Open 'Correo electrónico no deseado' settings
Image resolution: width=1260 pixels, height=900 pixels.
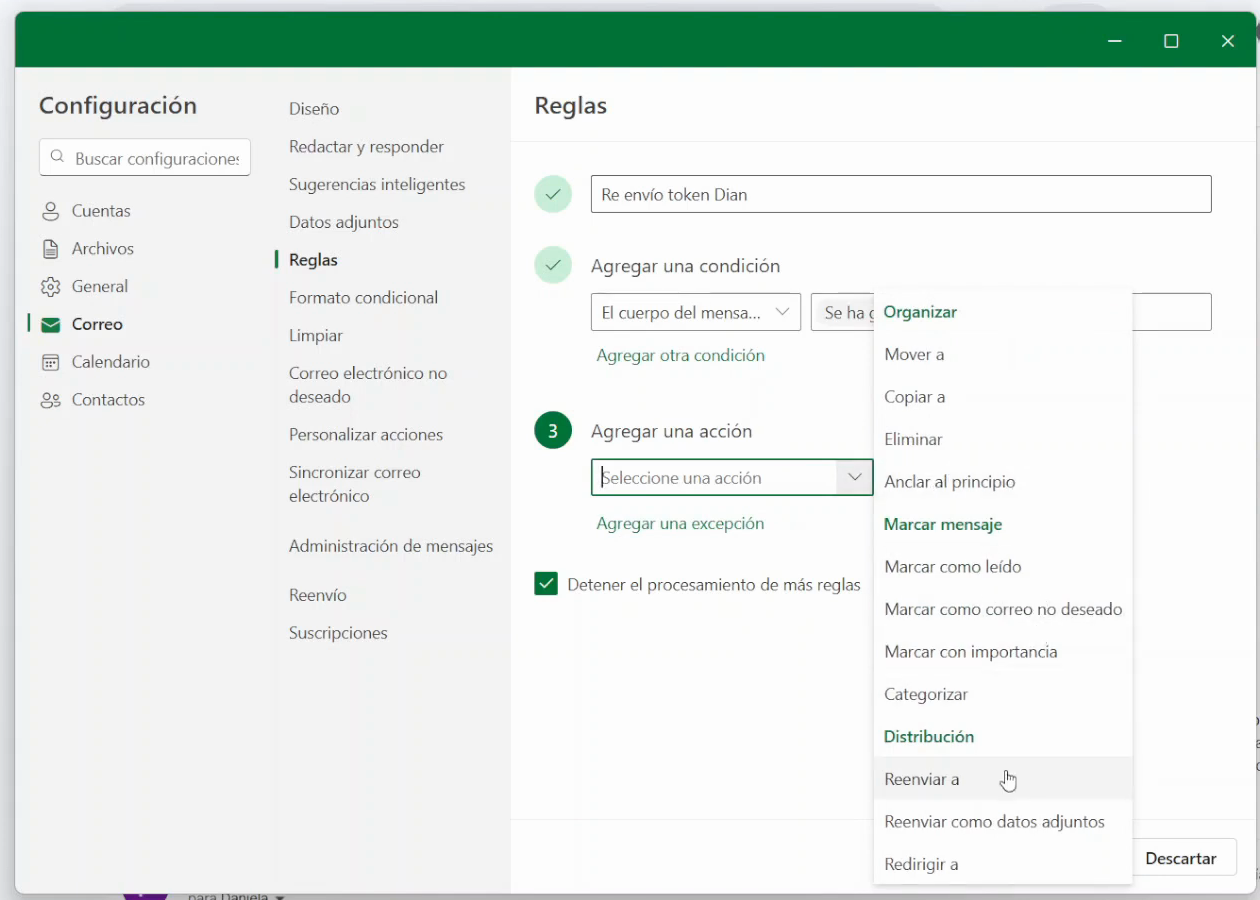[368, 385]
